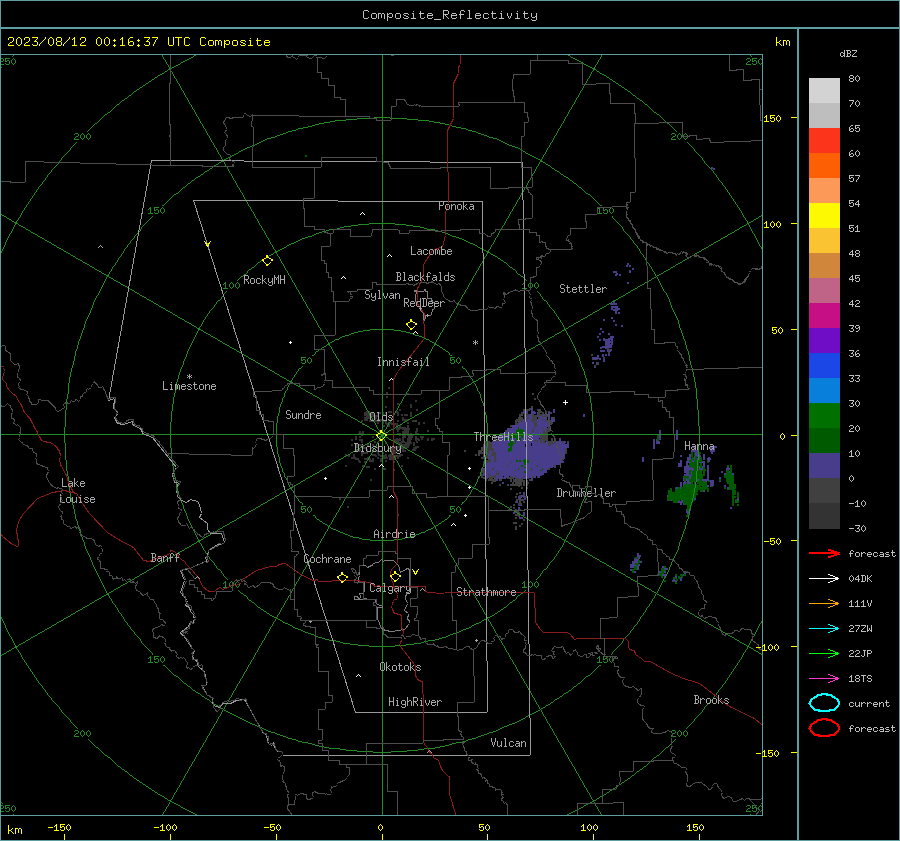900x841 pixels.
Task: Pick the purple 36-39 dBZ swatch
Action: coord(824,340)
